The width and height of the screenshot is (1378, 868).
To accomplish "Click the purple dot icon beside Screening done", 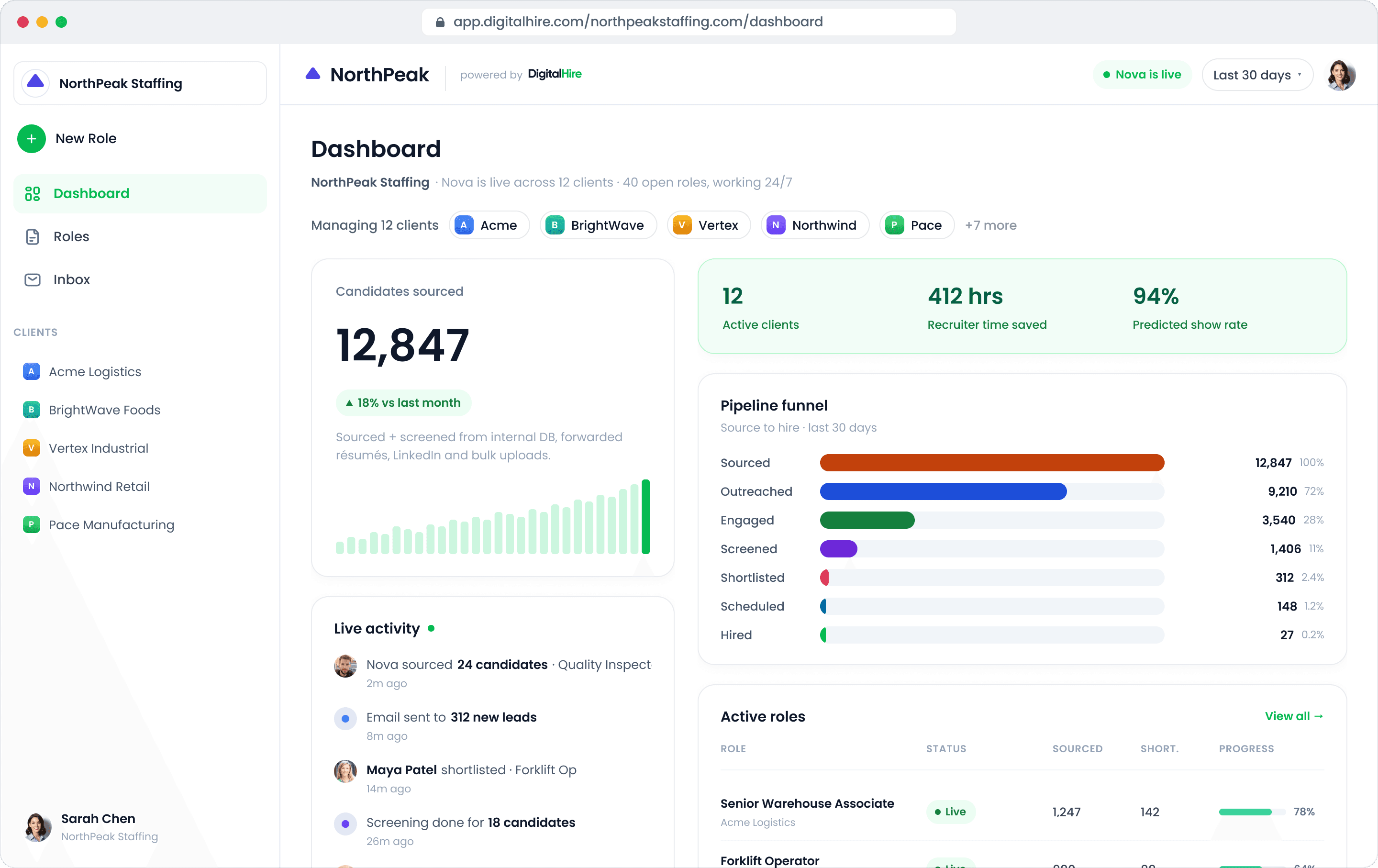I will coord(345,824).
